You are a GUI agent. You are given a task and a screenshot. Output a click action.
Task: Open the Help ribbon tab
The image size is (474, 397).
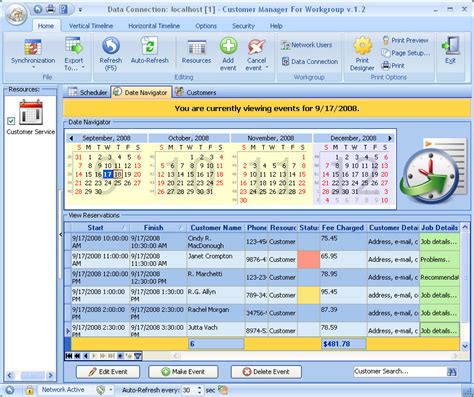tap(276, 26)
